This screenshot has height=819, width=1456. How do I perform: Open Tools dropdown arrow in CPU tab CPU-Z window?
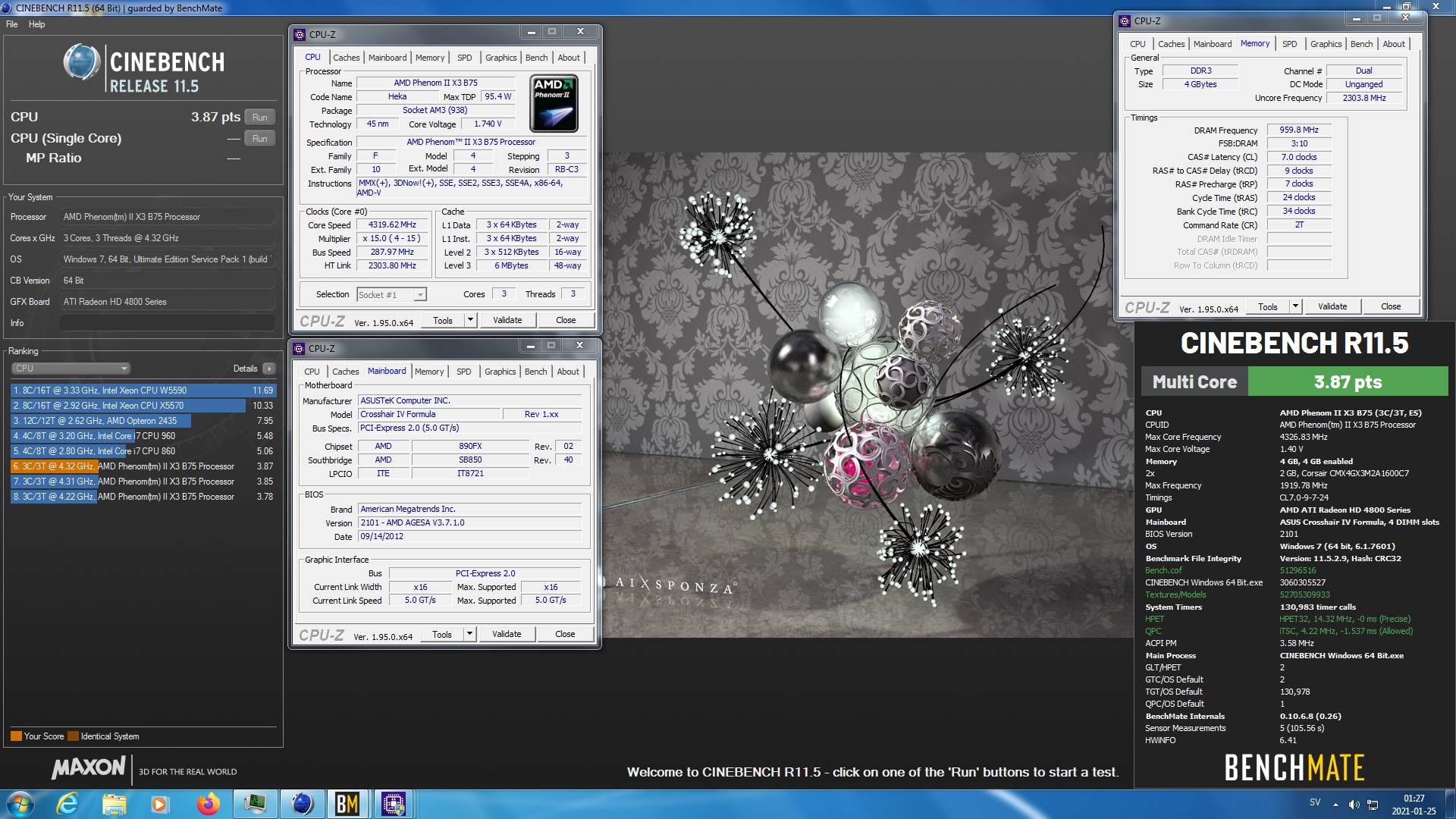coord(470,320)
